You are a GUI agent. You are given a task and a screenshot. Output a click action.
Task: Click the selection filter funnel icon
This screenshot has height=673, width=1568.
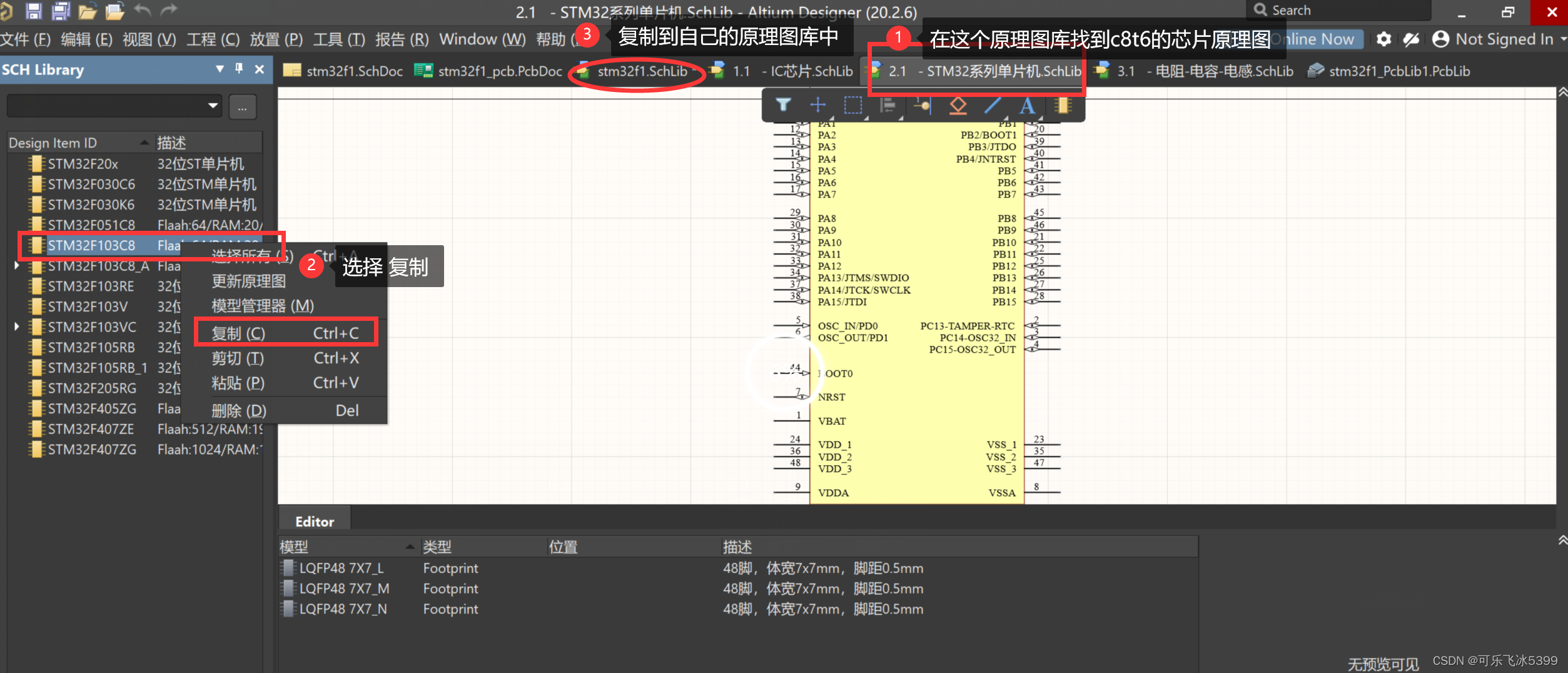pyautogui.click(x=782, y=105)
